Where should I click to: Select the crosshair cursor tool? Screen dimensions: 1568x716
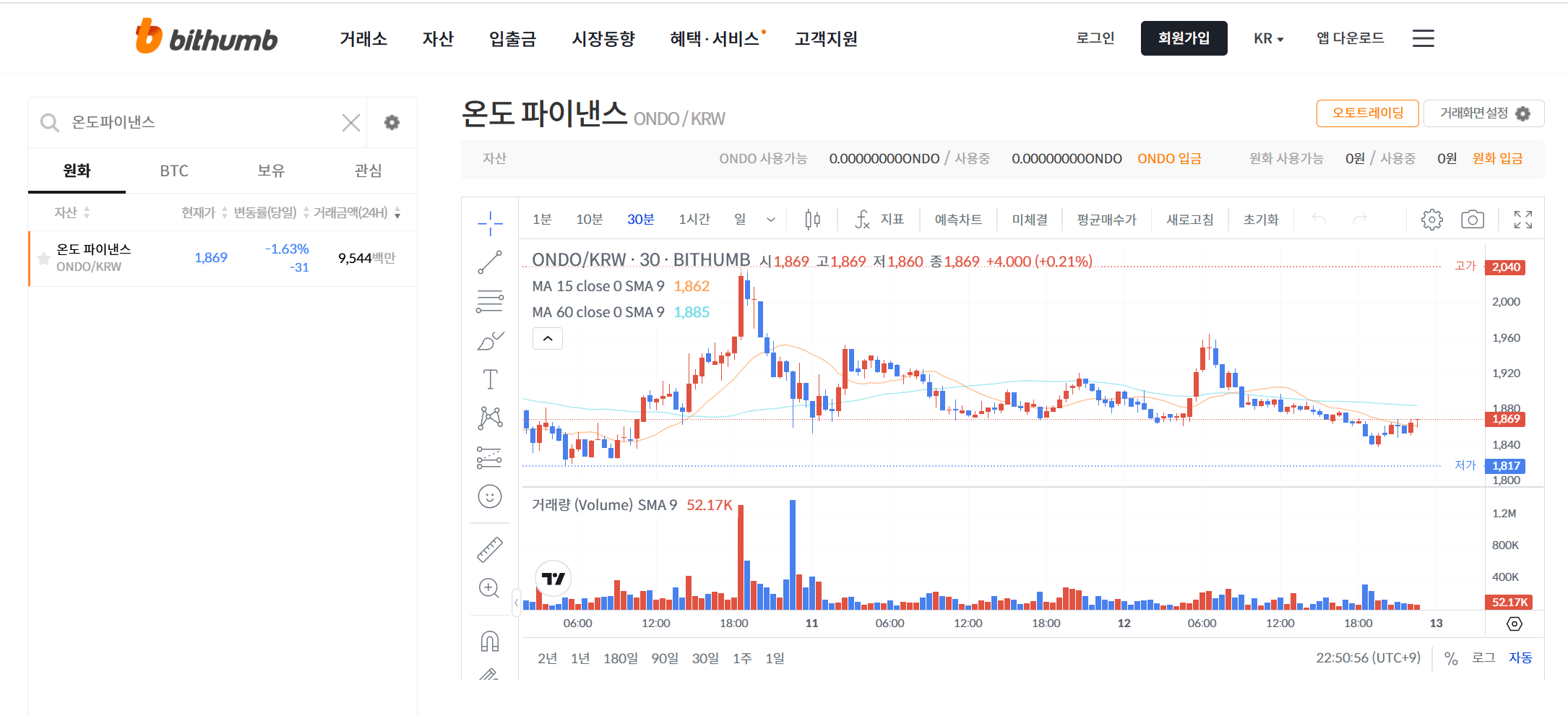[491, 223]
